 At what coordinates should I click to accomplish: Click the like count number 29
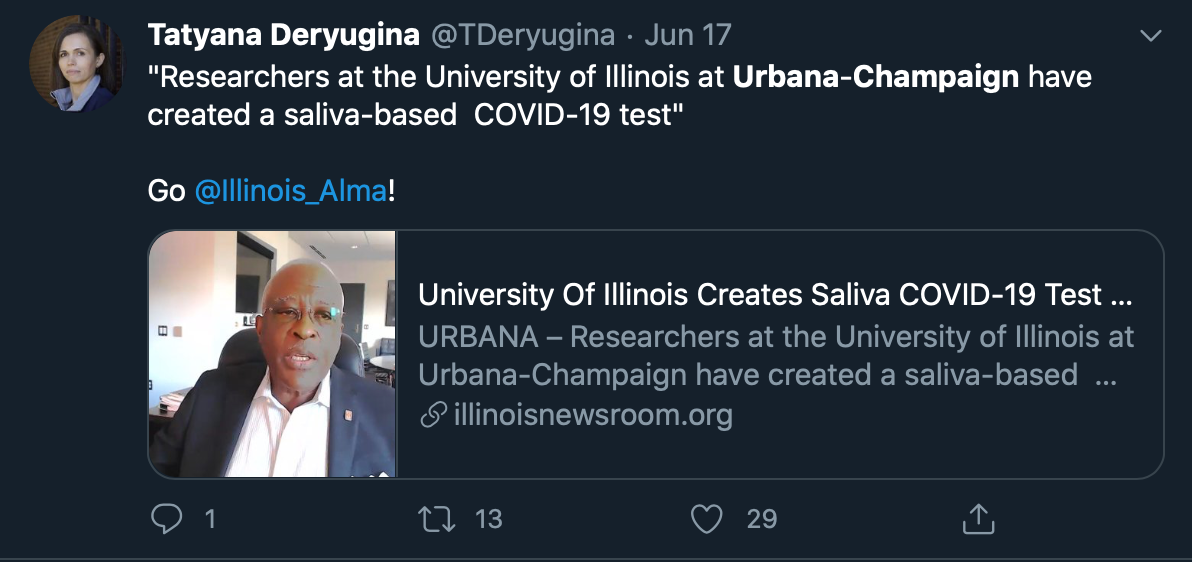[x=762, y=519]
